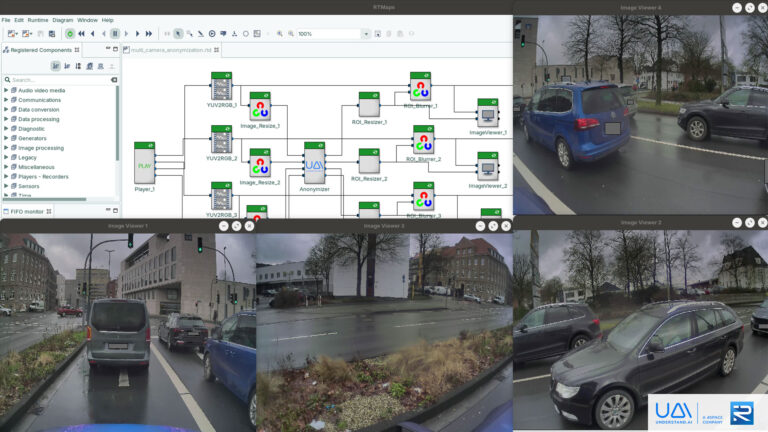Viewport: 768px width, 432px height.
Task: Click the fit-to-window icon after the zoom dropdown
Action: 378,34
